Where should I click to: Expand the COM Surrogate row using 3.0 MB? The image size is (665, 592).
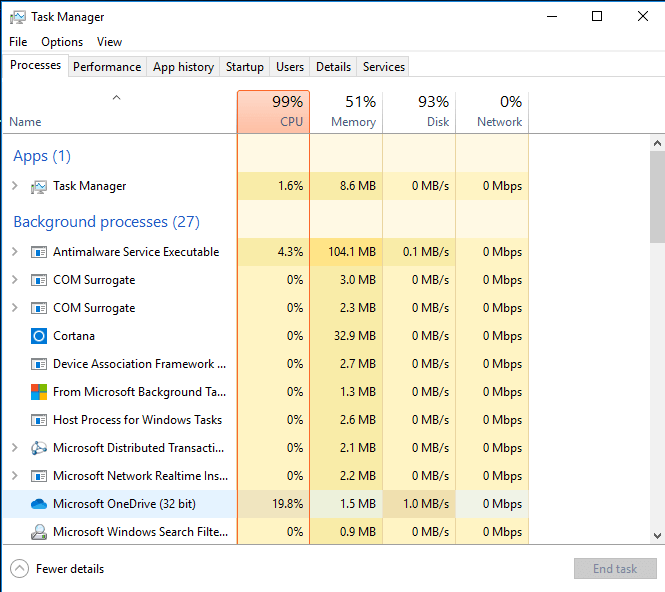[15, 280]
